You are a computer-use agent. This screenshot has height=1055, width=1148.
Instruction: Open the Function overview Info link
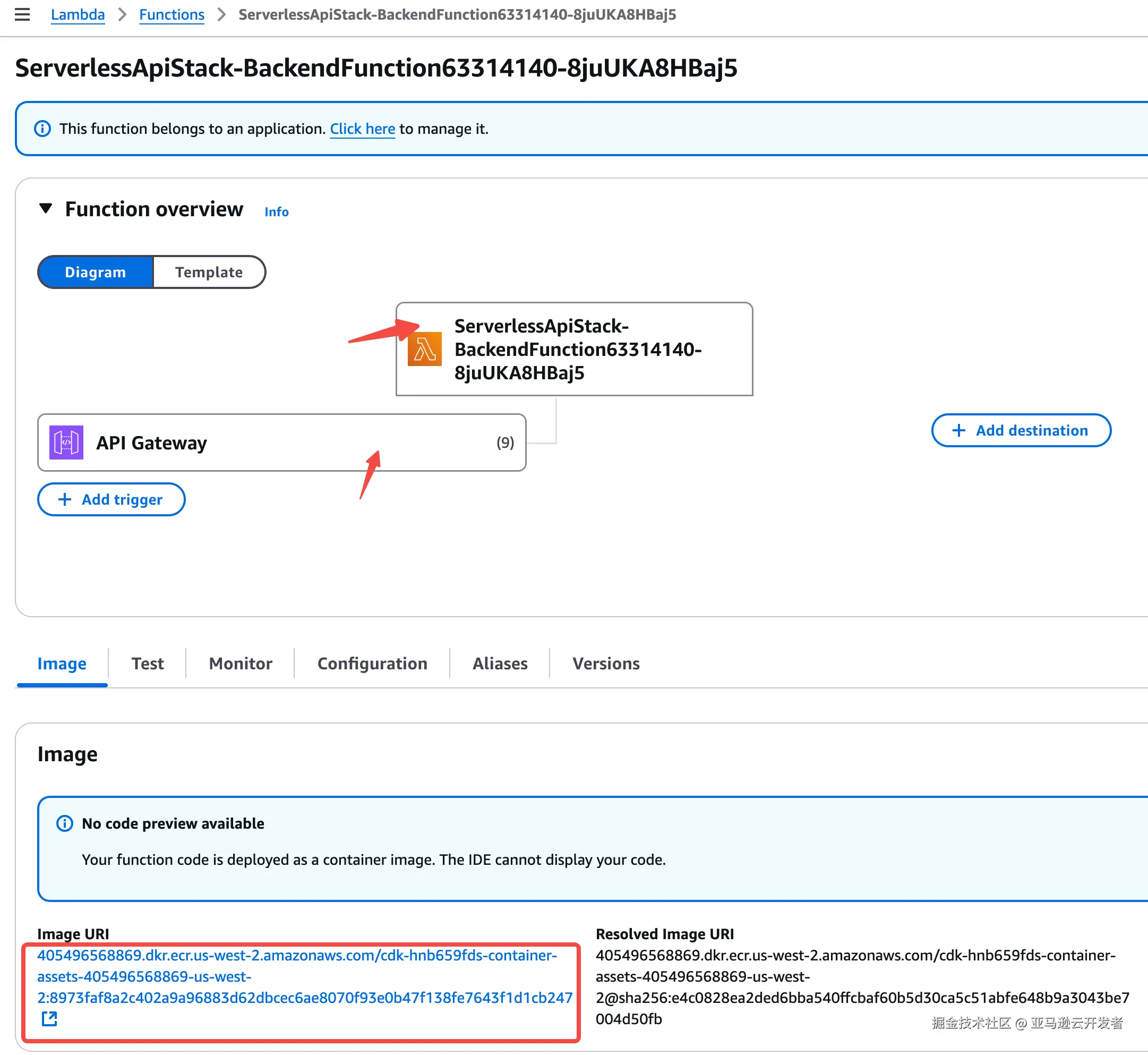[x=276, y=212]
